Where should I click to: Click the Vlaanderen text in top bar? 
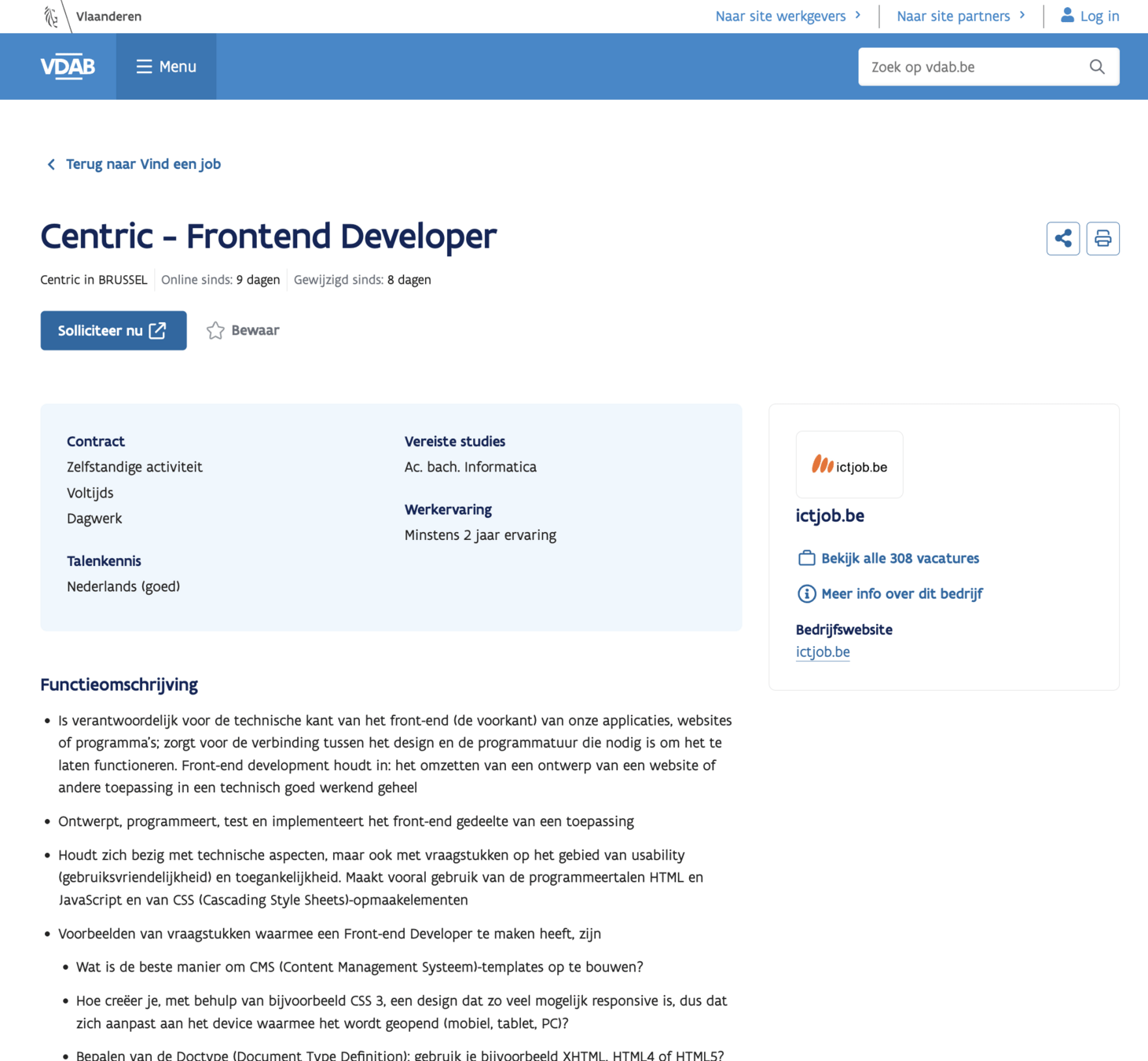pos(109,16)
